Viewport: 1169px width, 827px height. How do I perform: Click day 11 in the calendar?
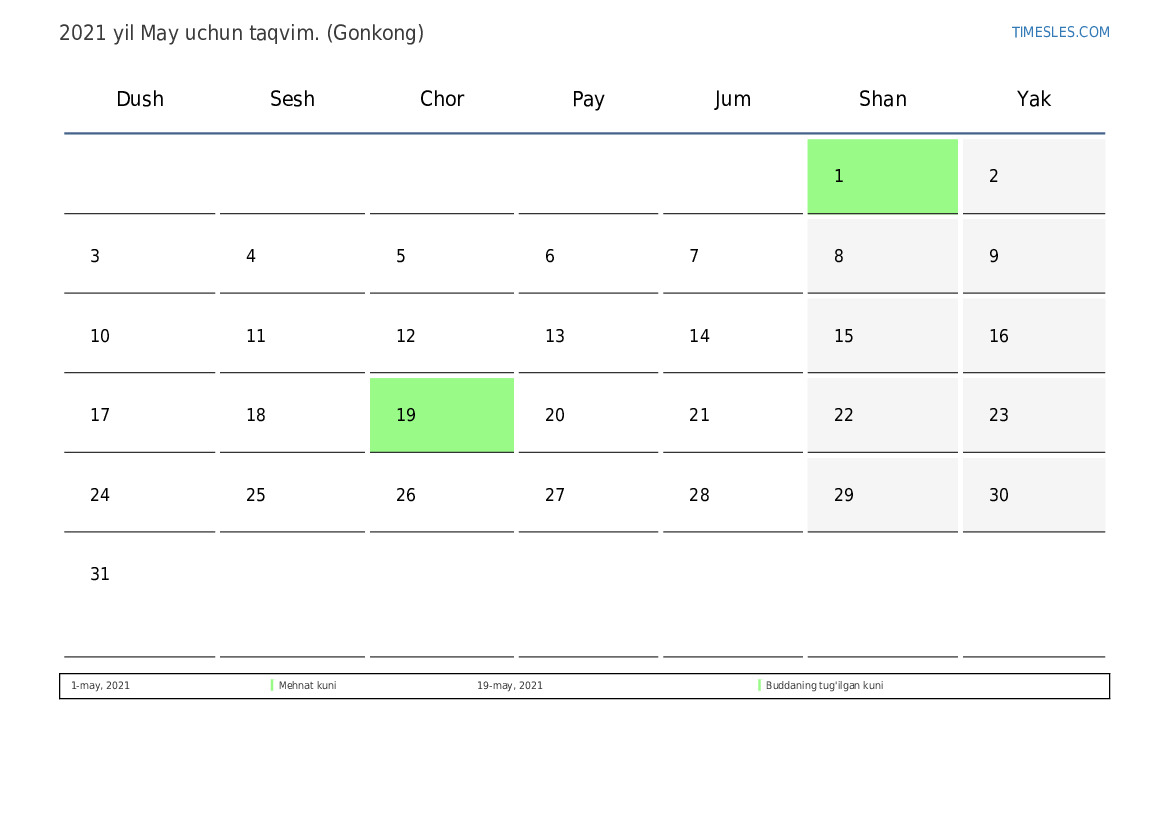pos(292,336)
